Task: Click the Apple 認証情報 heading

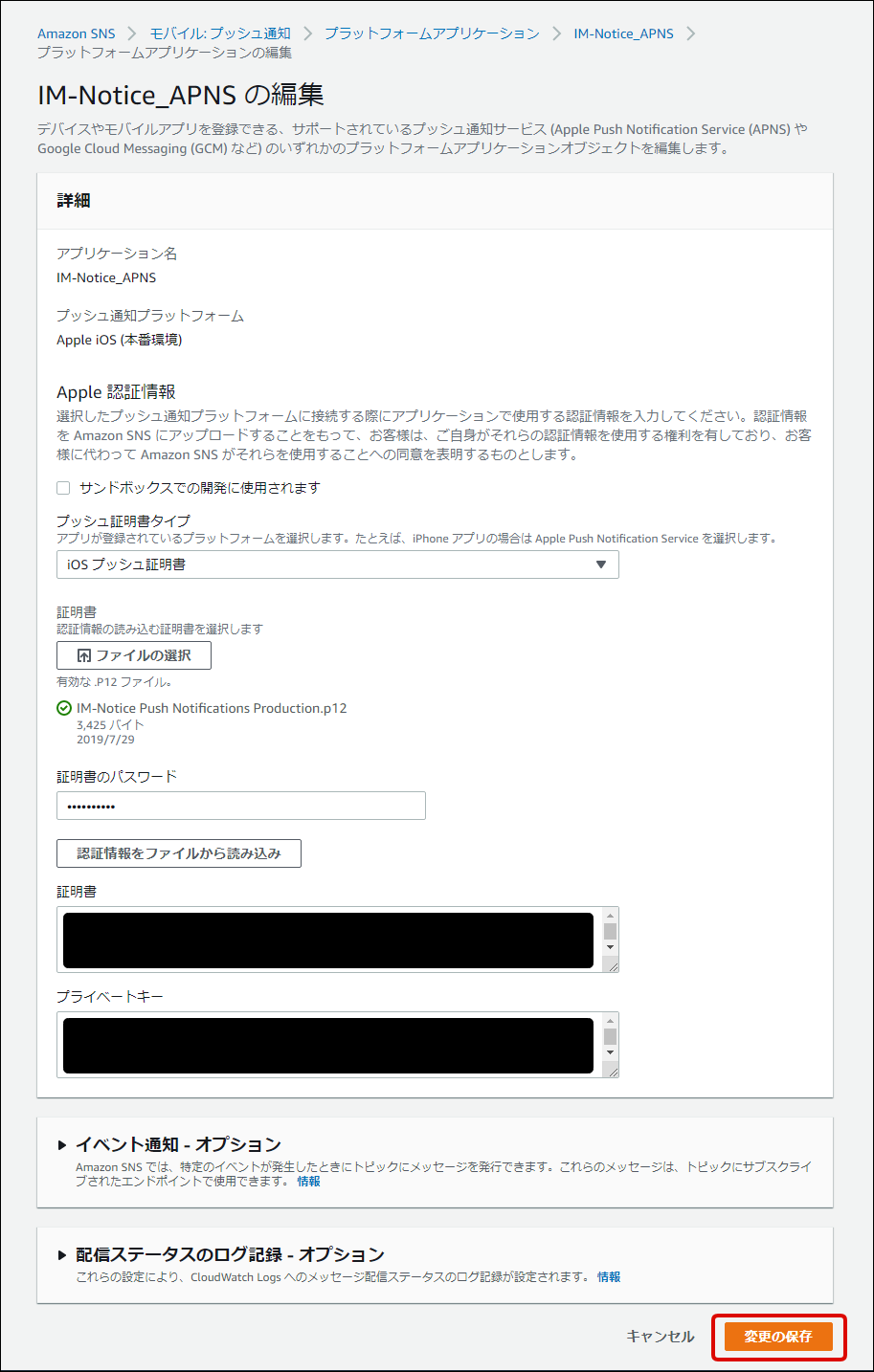Action: point(116,392)
